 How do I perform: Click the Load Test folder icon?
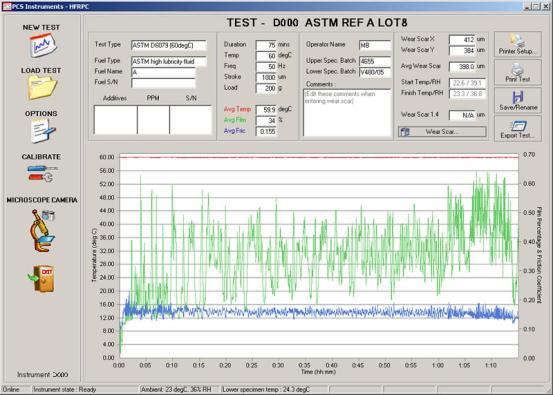coord(42,87)
